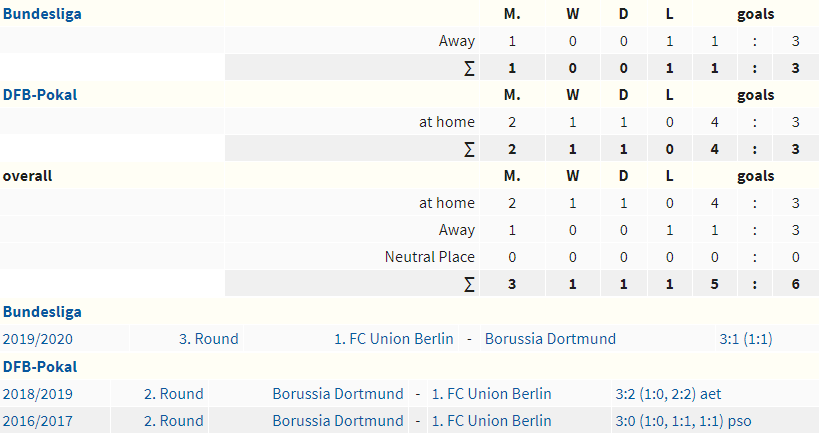Open the 2019/2020 season link
821x433 pixels.
(38, 339)
